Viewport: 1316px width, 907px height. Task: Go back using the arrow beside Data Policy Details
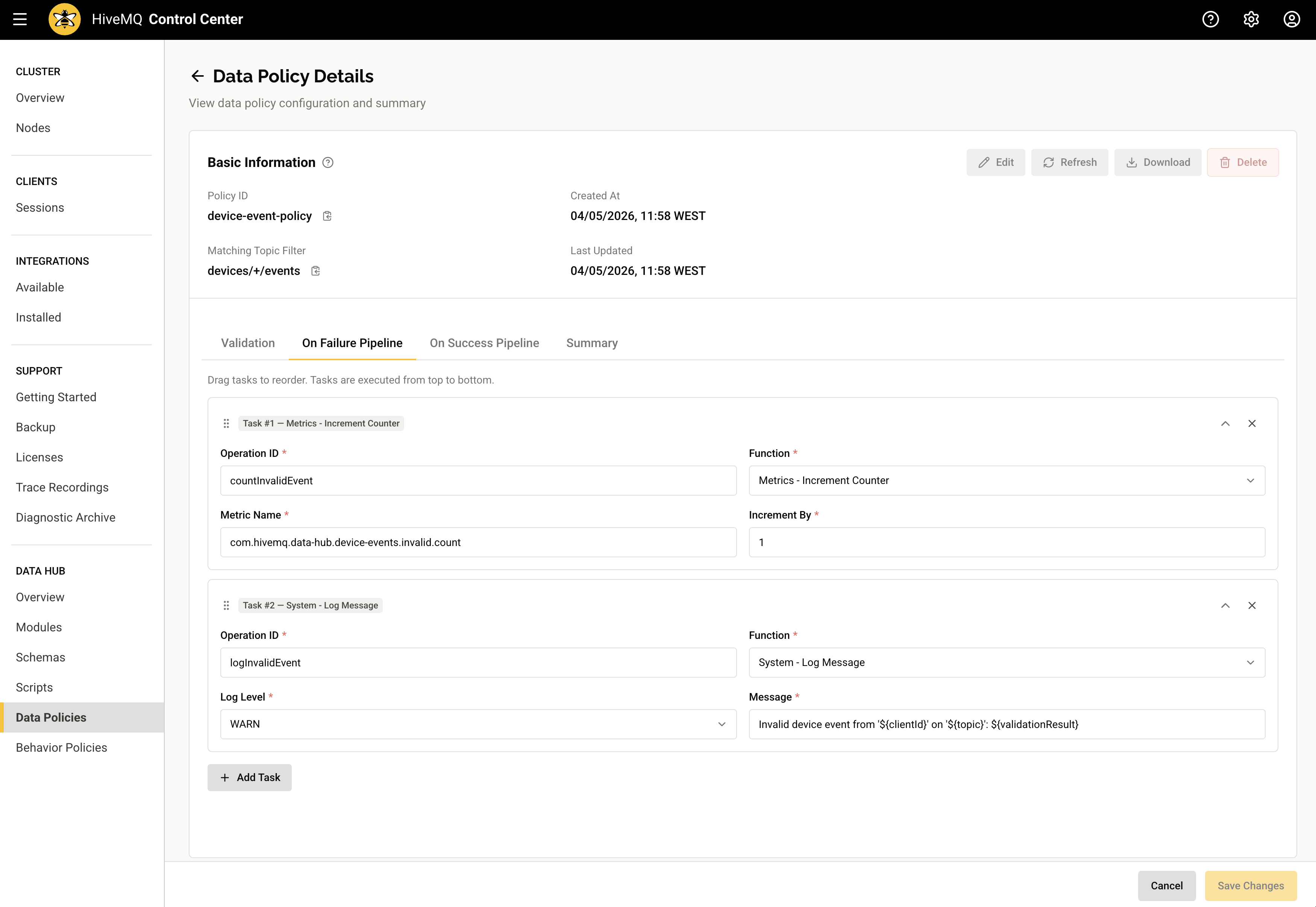[197, 76]
